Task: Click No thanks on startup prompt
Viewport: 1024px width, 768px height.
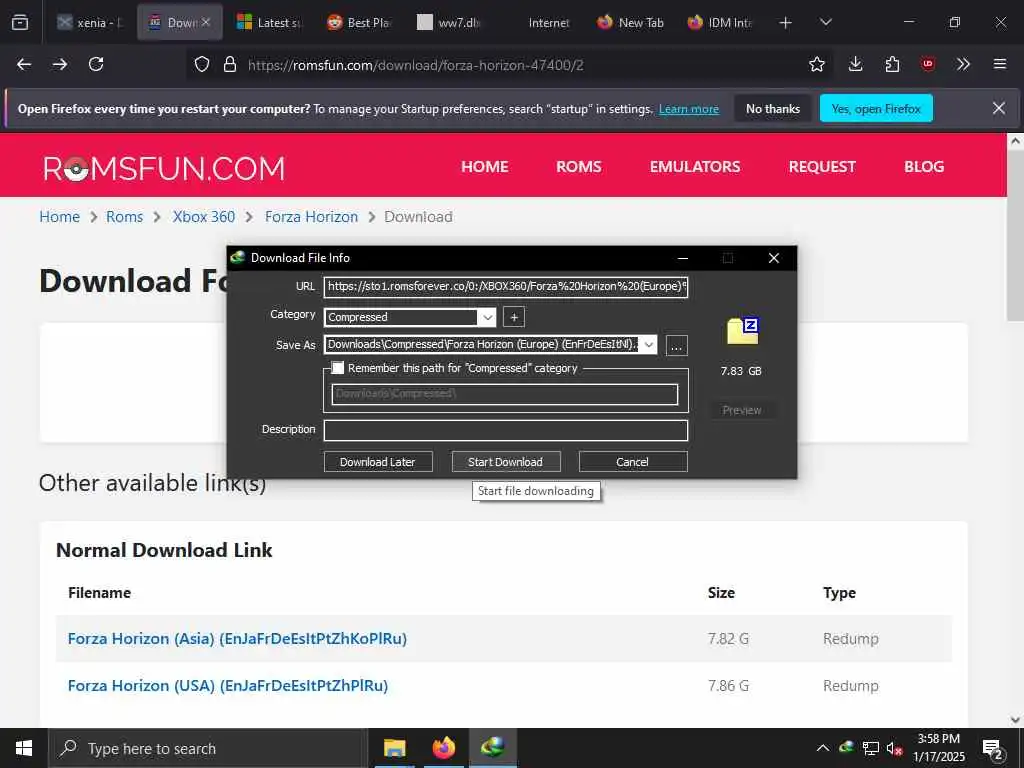Action: tap(773, 109)
